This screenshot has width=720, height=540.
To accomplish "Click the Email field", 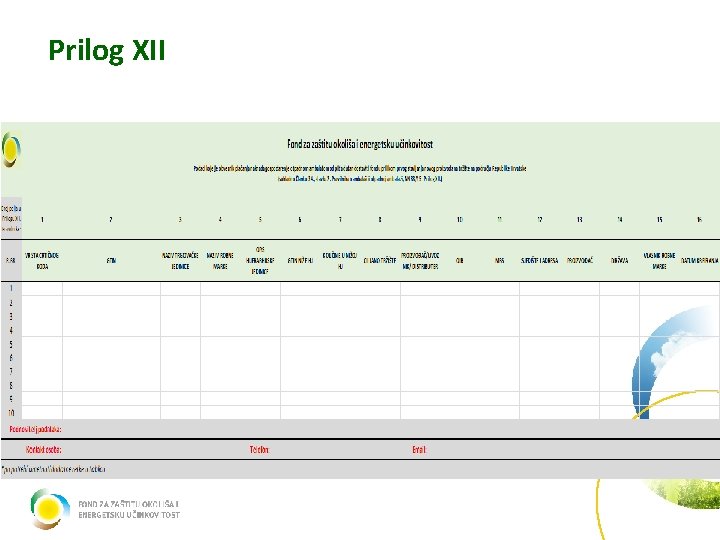I will click(419, 450).
